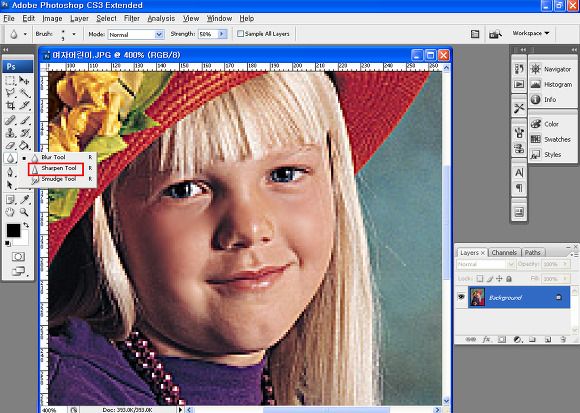
Task: Enable Sample All Layers checkbox
Action: pos(240,34)
